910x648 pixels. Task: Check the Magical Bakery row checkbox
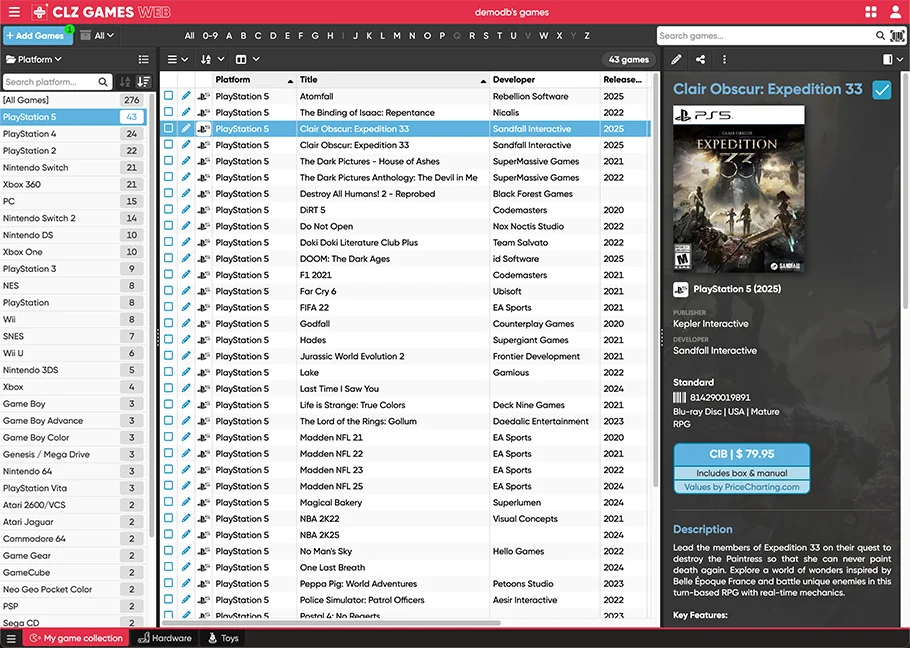coord(168,501)
